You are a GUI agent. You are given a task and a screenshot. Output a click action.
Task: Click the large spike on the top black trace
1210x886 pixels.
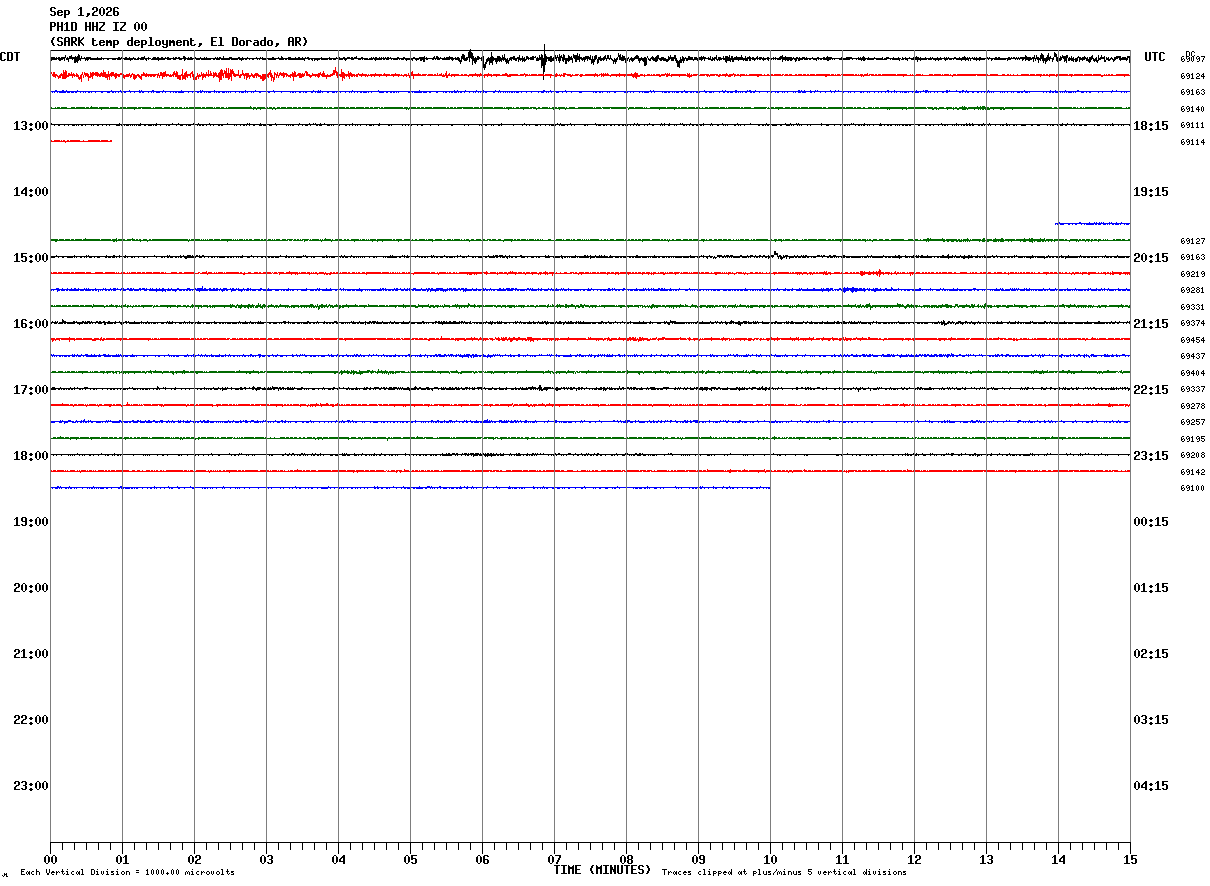543,60
